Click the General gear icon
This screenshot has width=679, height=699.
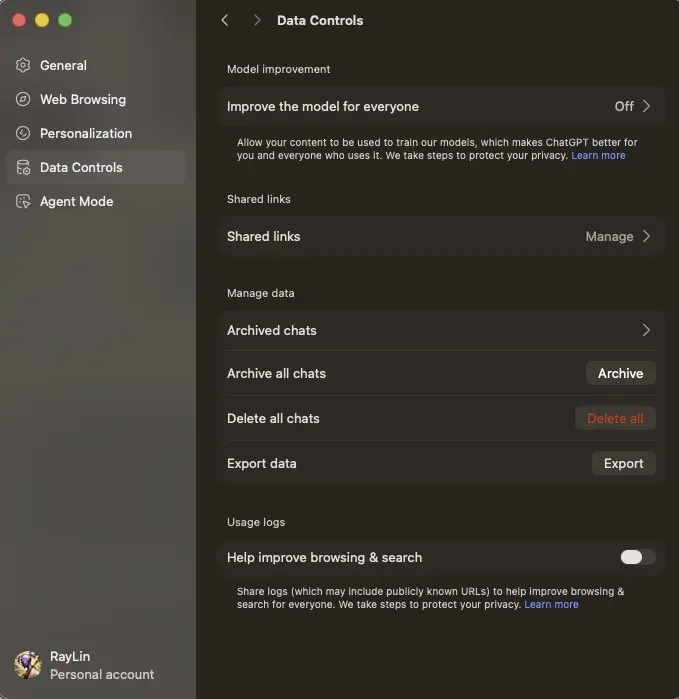[x=23, y=65]
